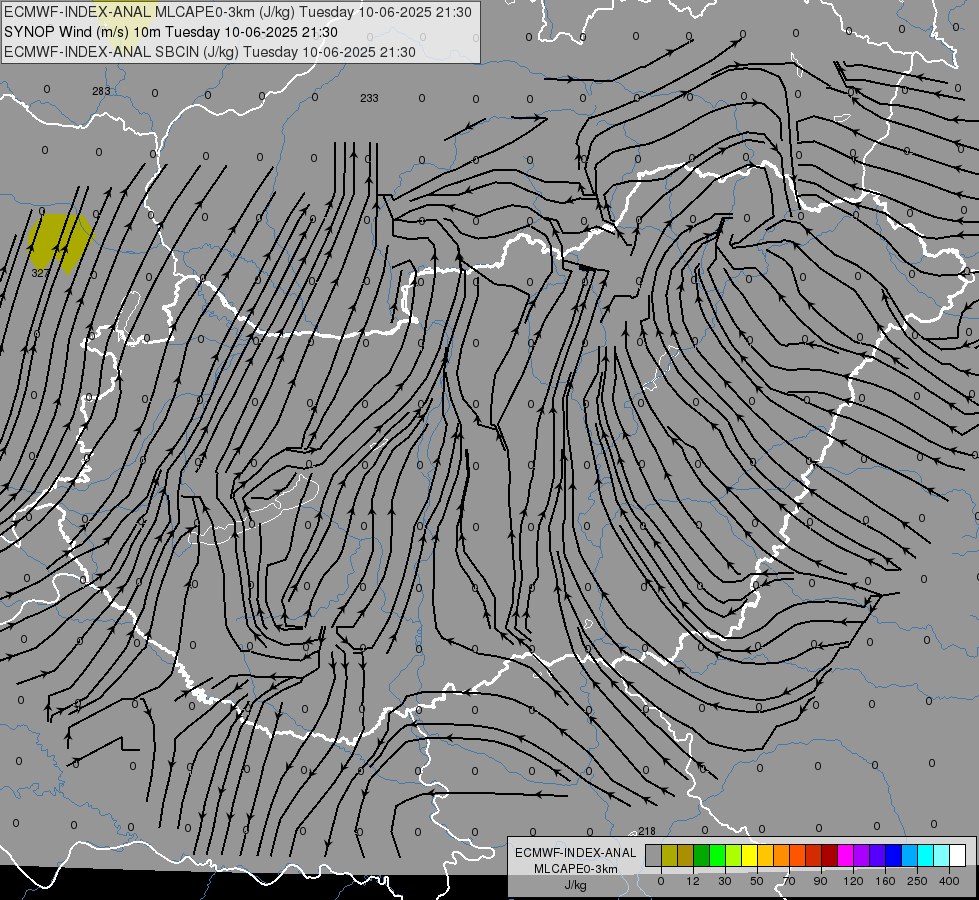Click the legend tick value 12
The height and width of the screenshot is (900, 979).
click(x=693, y=881)
